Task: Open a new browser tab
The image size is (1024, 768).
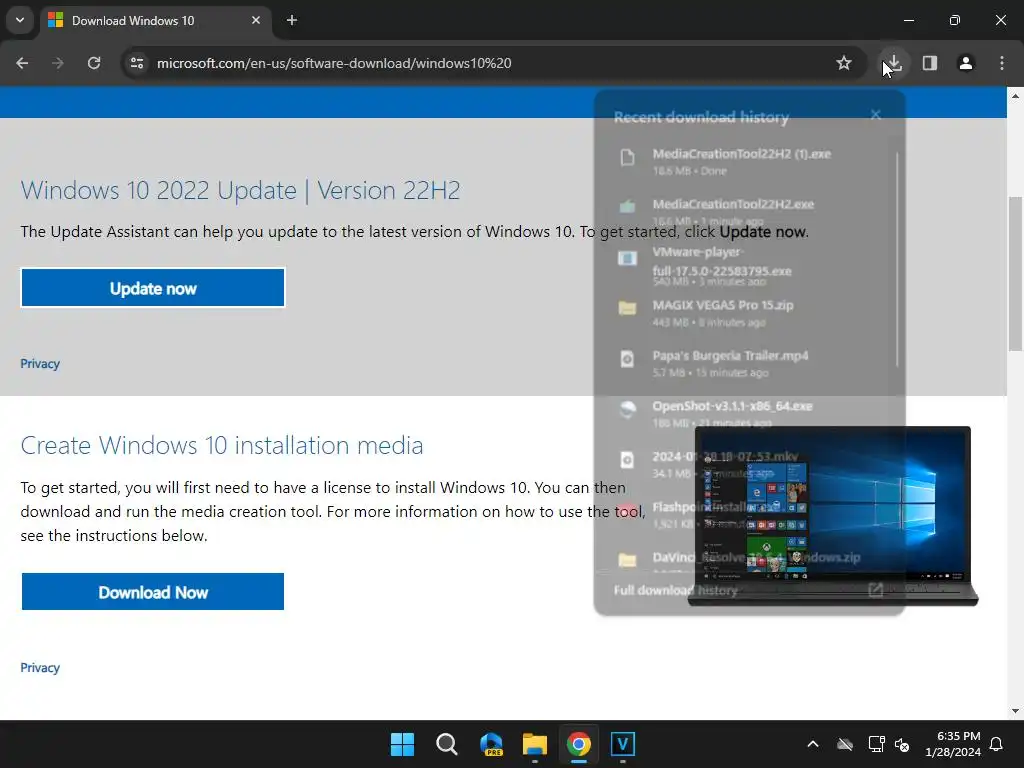Action: pos(292,20)
